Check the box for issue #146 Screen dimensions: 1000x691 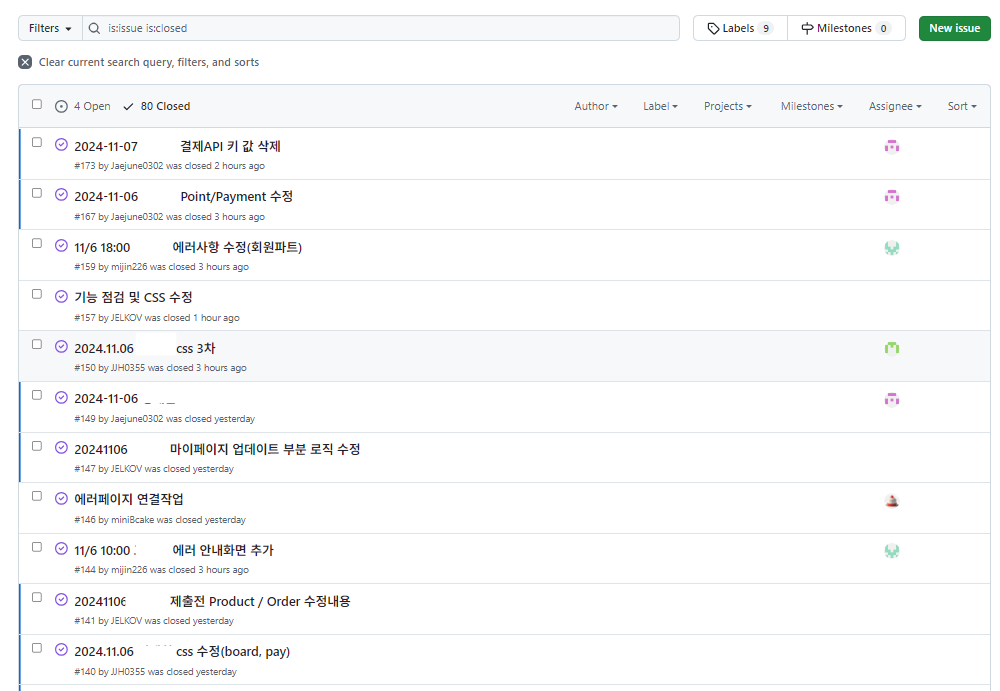point(37,496)
